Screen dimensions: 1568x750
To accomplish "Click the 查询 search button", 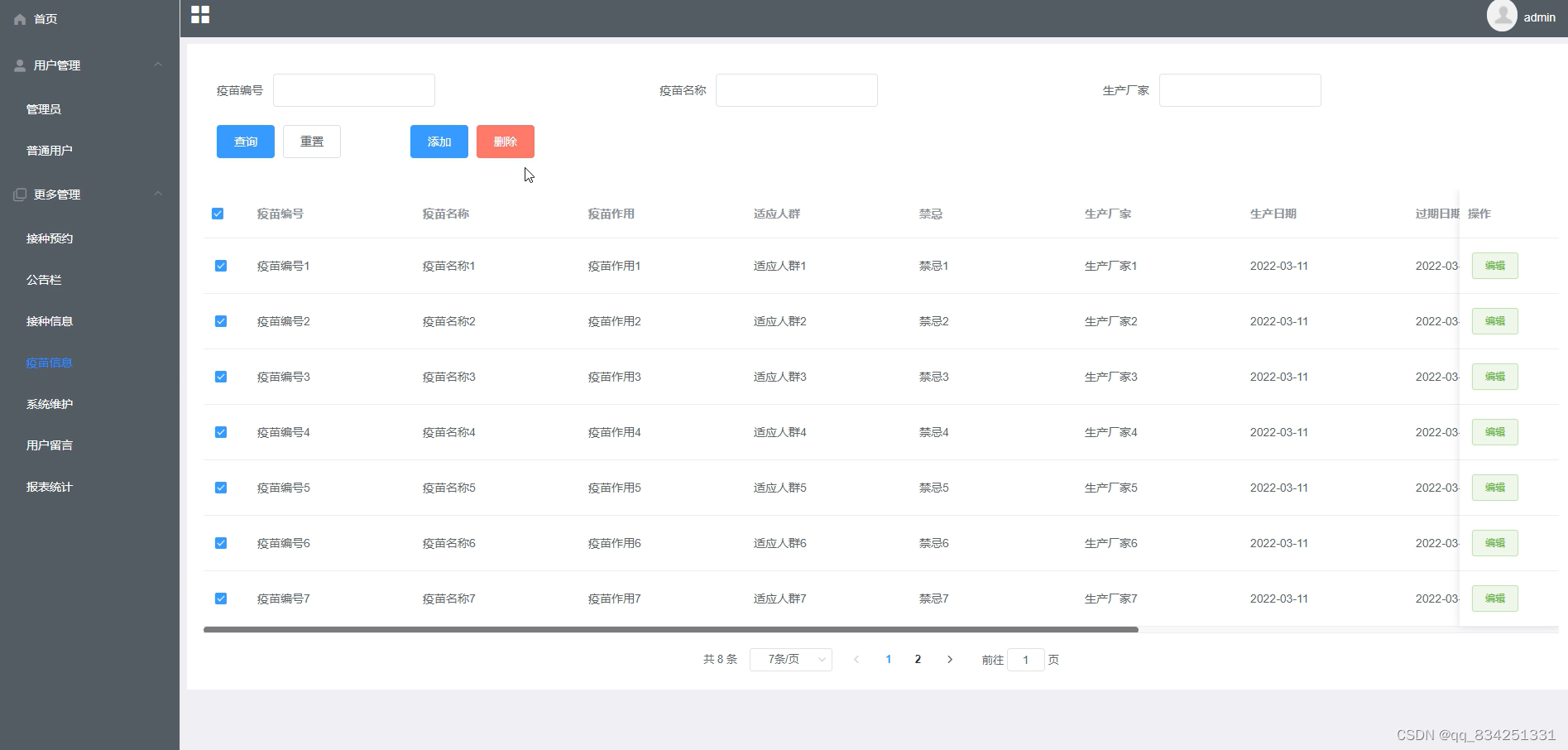I will pos(246,142).
